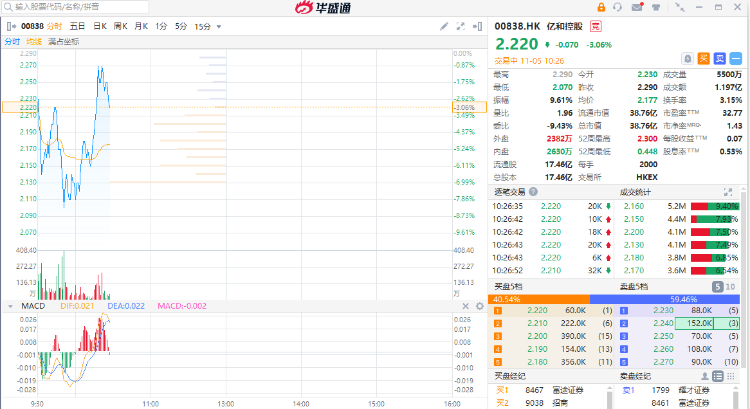Select the 五日 five-day chart tab
The width and height of the screenshot is (750, 409).
77,25
